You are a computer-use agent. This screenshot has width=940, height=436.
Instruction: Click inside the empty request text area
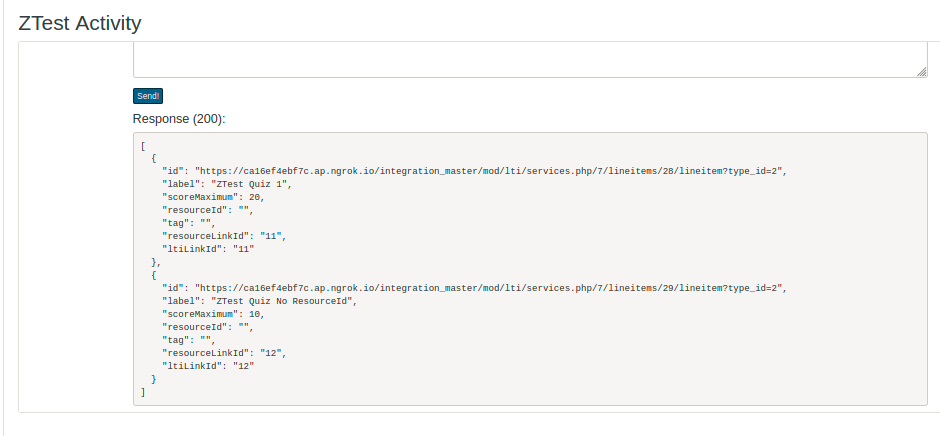coord(530,60)
